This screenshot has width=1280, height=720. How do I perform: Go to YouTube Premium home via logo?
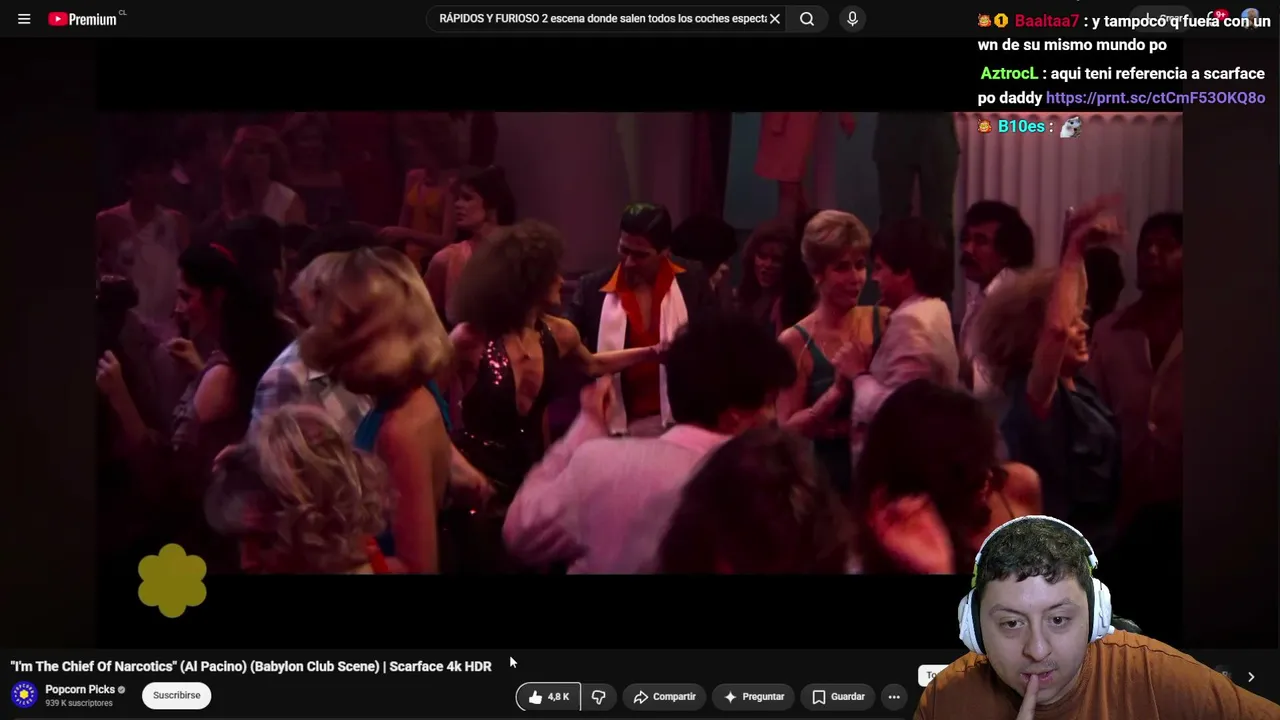pyautogui.click(x=82, y=19)
